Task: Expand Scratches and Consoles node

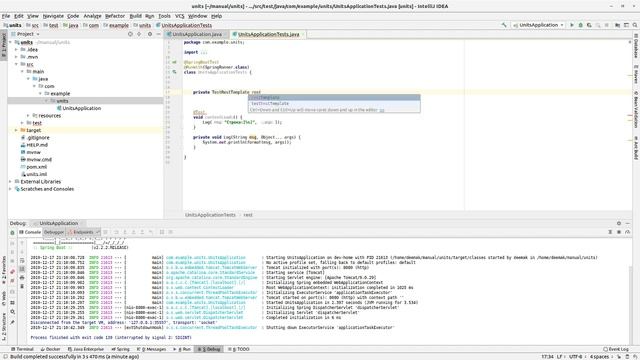Action: point(11,189)
